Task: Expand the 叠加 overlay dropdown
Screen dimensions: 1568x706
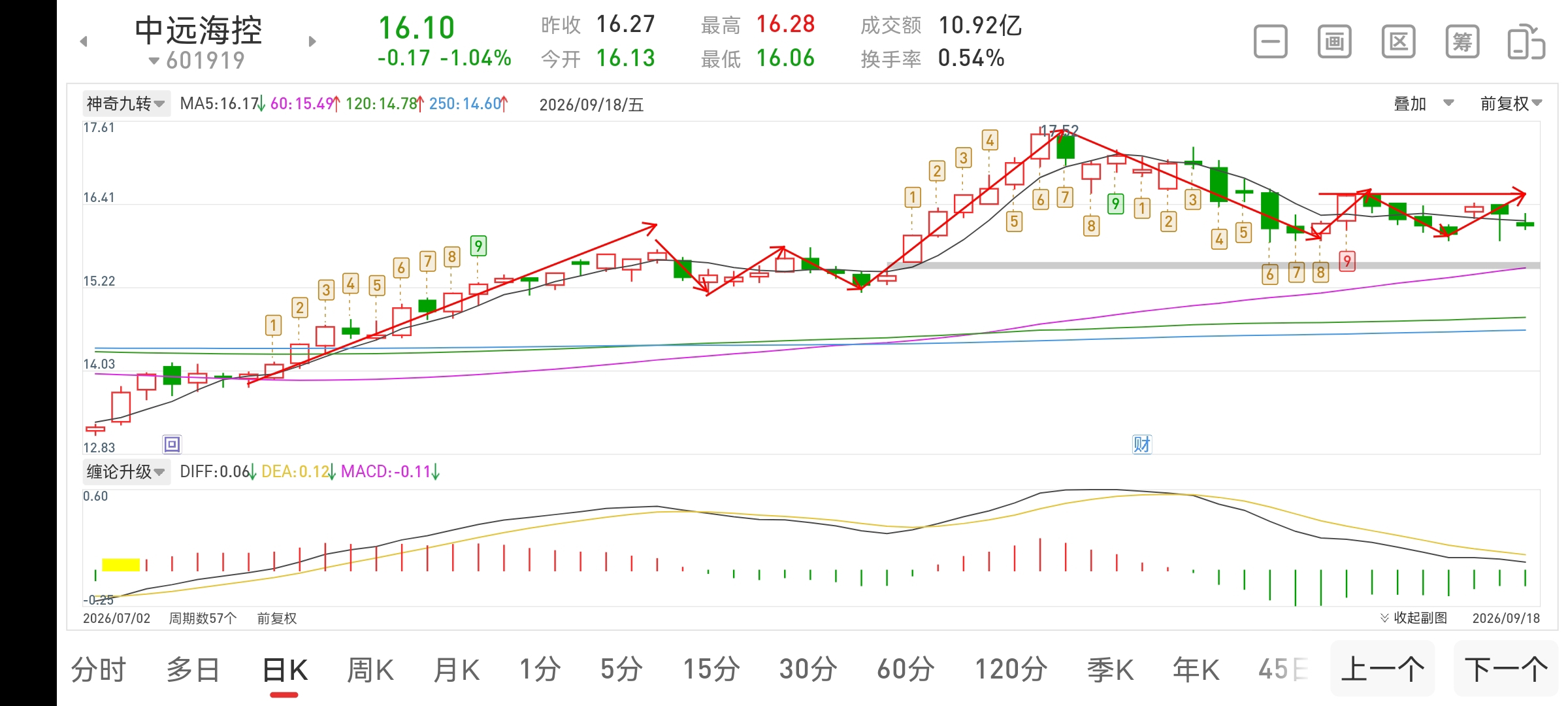Action: pyautogui.click(x=1424, y=103)
